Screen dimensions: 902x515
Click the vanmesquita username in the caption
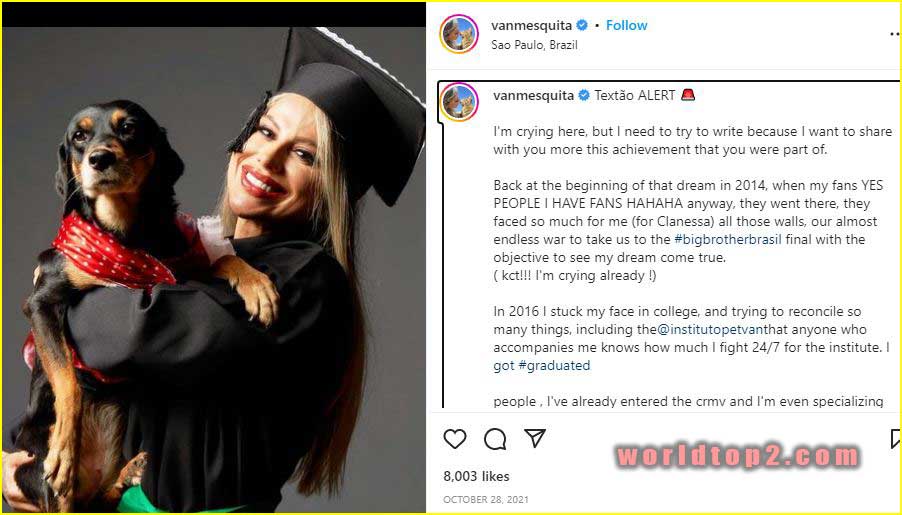pyautogui.click(x=533, y=96)
